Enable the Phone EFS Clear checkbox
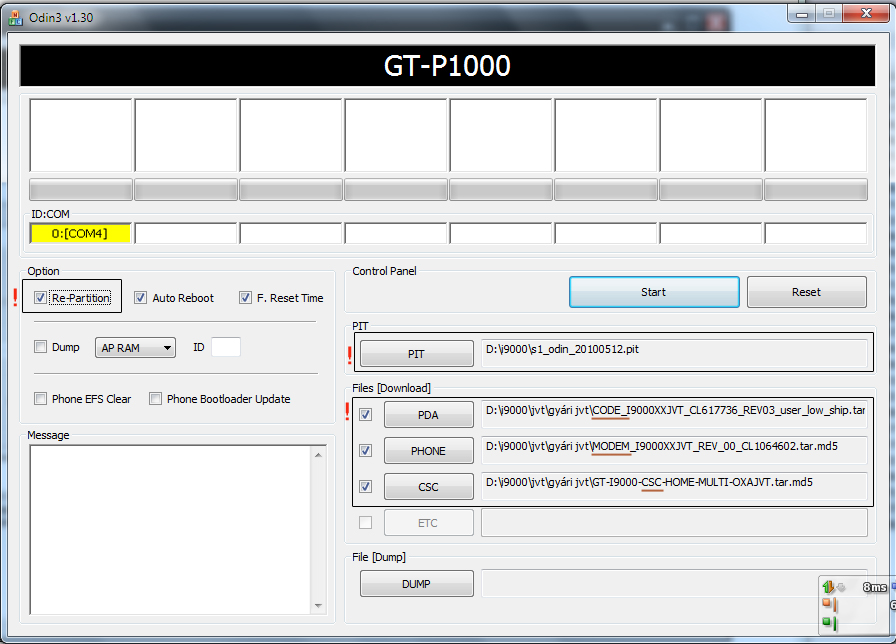Screen dimensions: 896x644 click(40, 398)
